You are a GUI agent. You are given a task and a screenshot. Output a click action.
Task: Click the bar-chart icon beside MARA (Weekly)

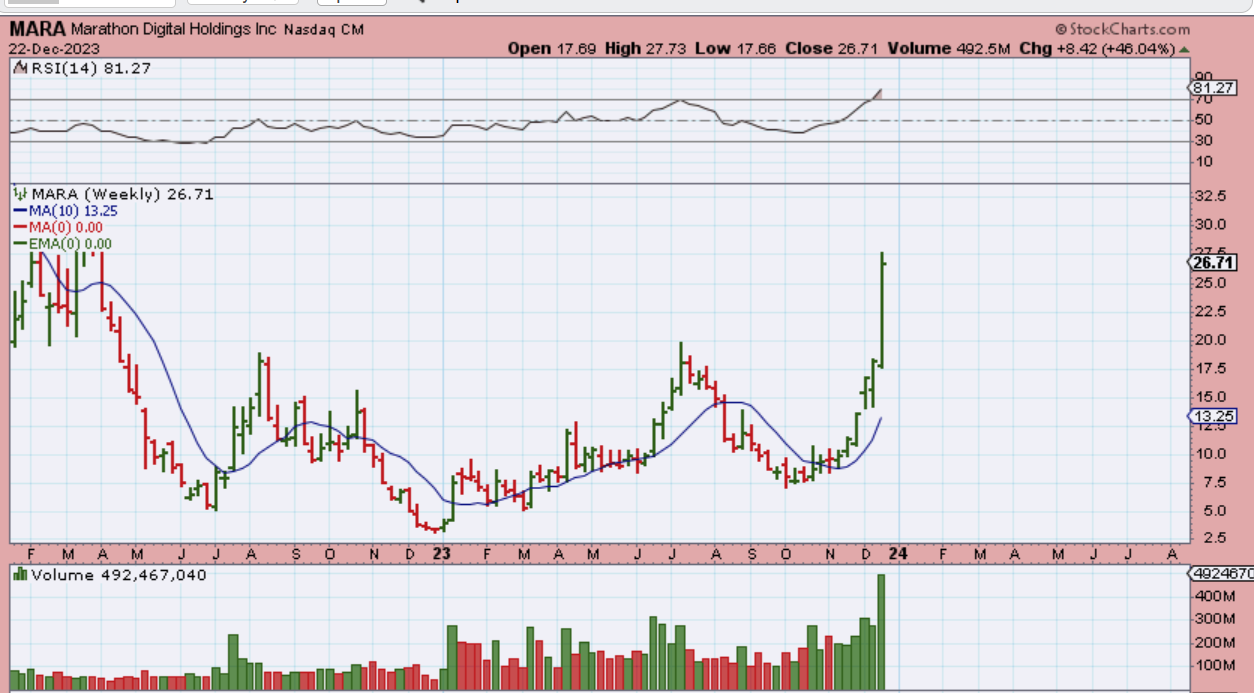coord(20,194)
